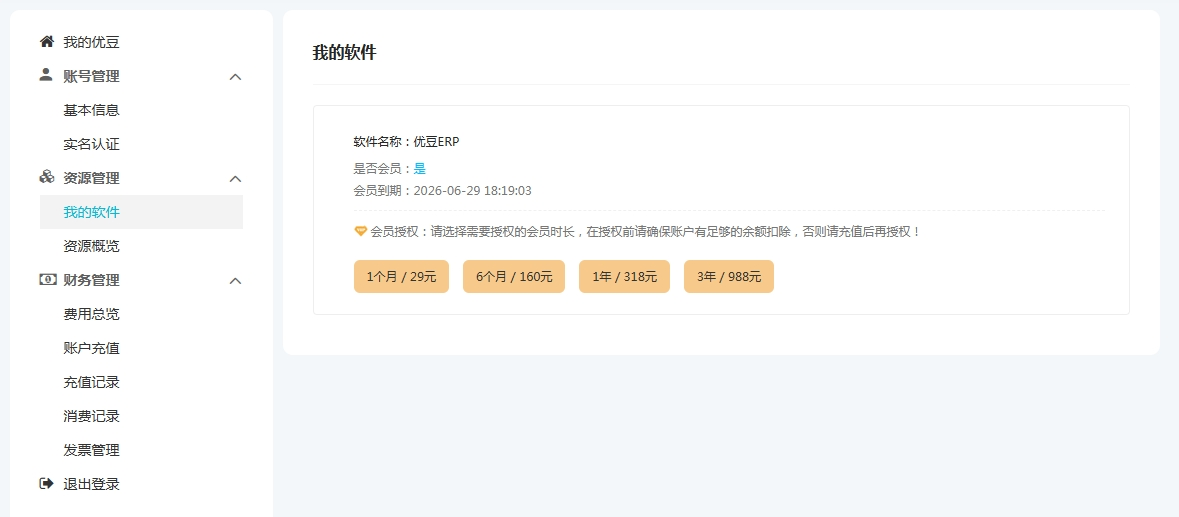Click the logout icon beside 退出登录

(47, 483)
